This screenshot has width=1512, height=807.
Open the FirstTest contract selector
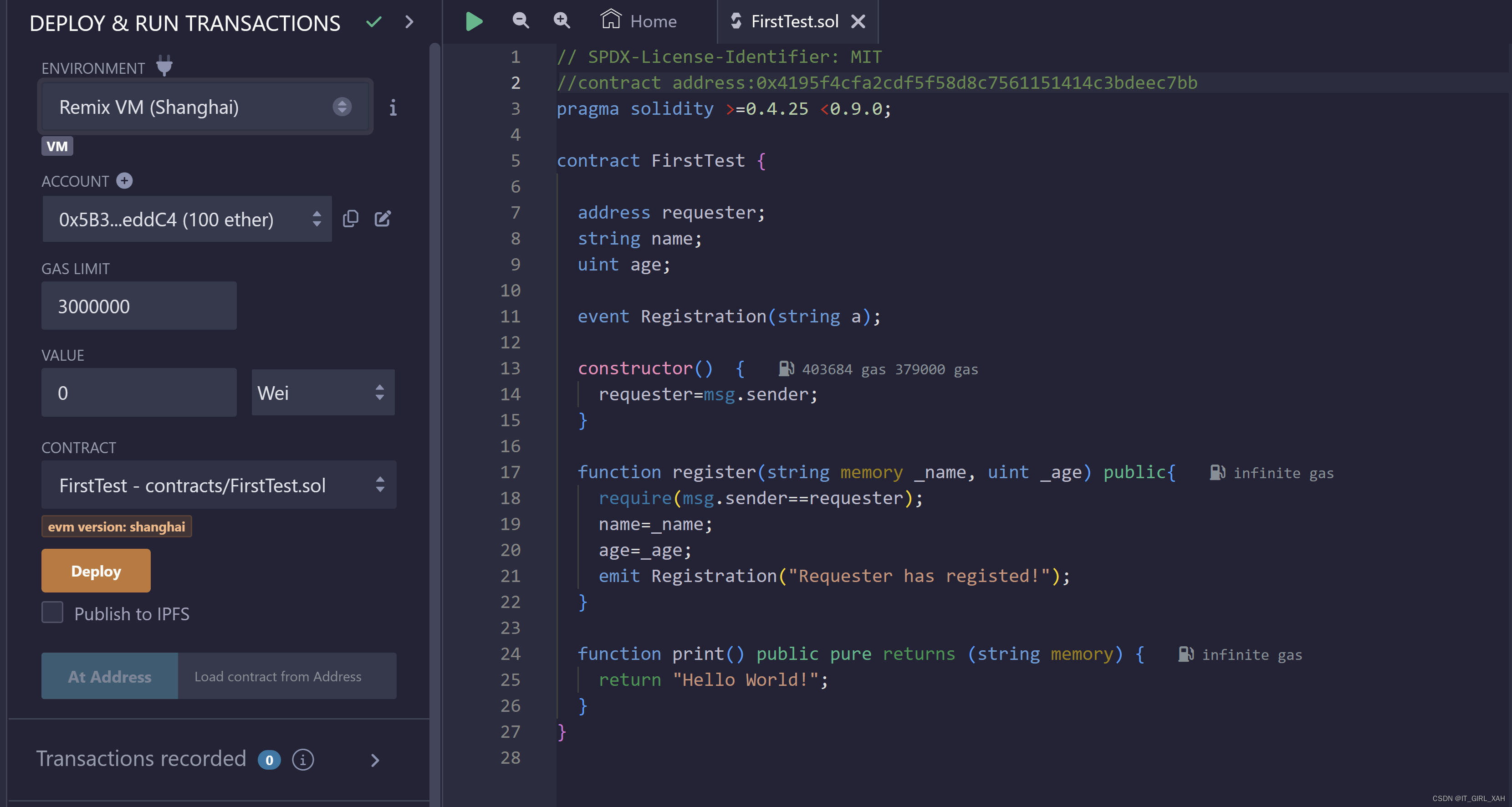219,485
